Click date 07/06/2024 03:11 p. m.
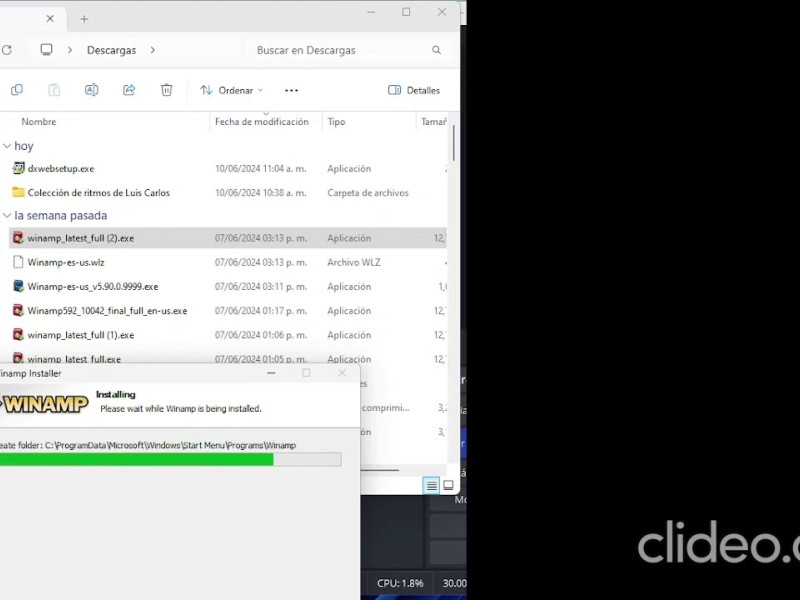The height and width of the screenshot is (600, 800). pos(261,286)
